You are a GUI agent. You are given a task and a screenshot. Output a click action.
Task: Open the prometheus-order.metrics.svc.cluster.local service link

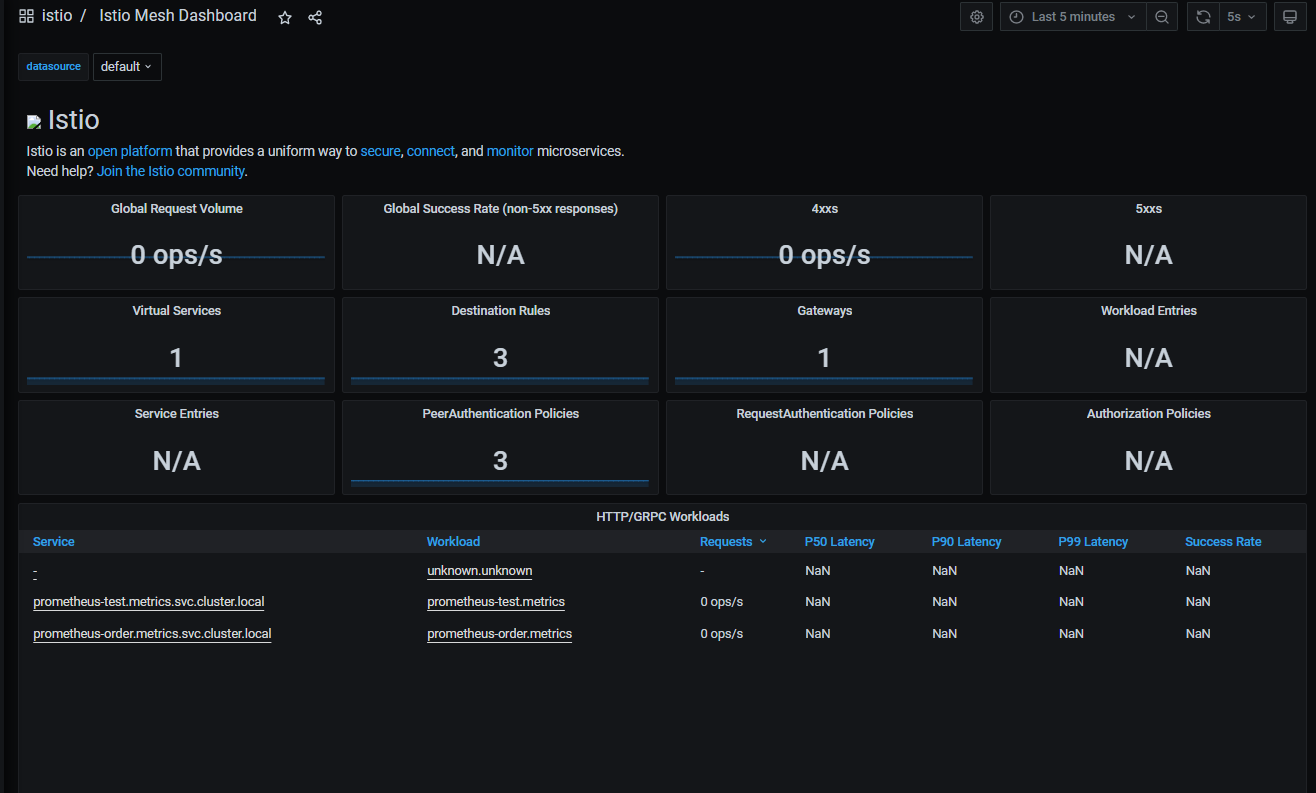click(152, 633)
